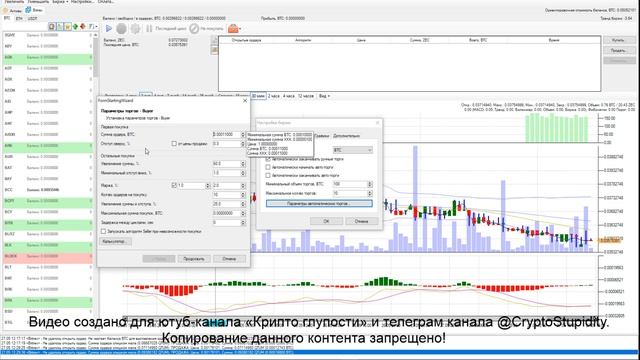The height and width of the screenshot is (360, 640).
Task: Click Минимальный объем торгов input in settings
Action: [x=350, y=184]
